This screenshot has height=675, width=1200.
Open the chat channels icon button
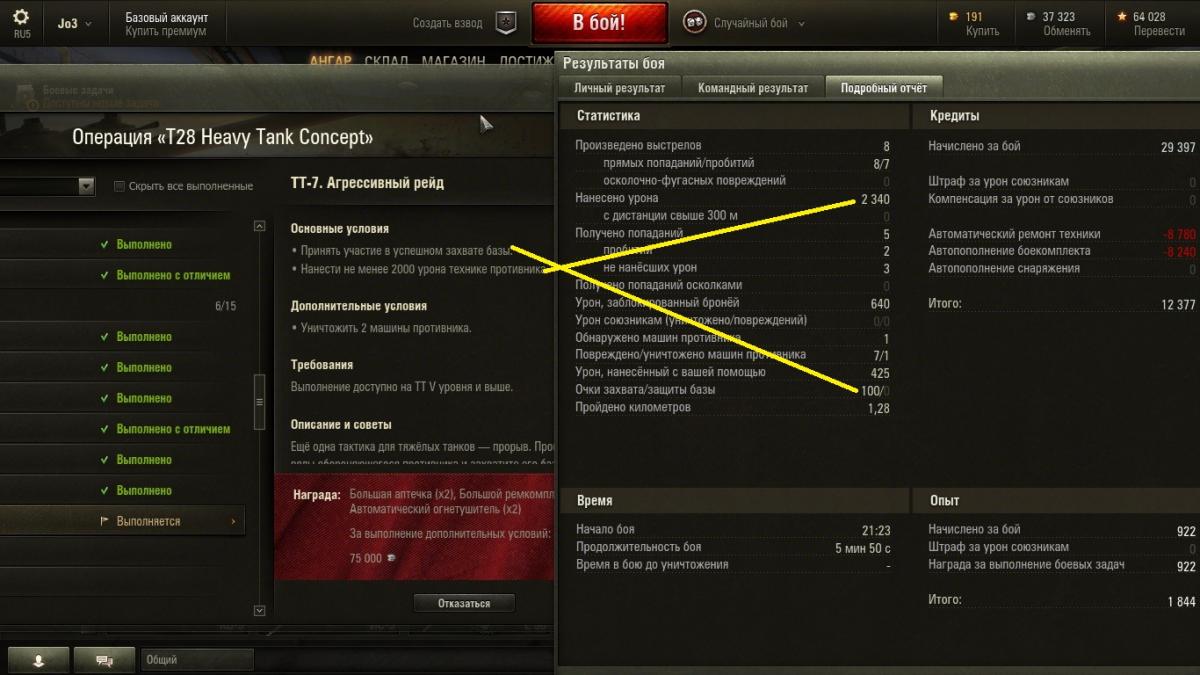pos(104,660)
